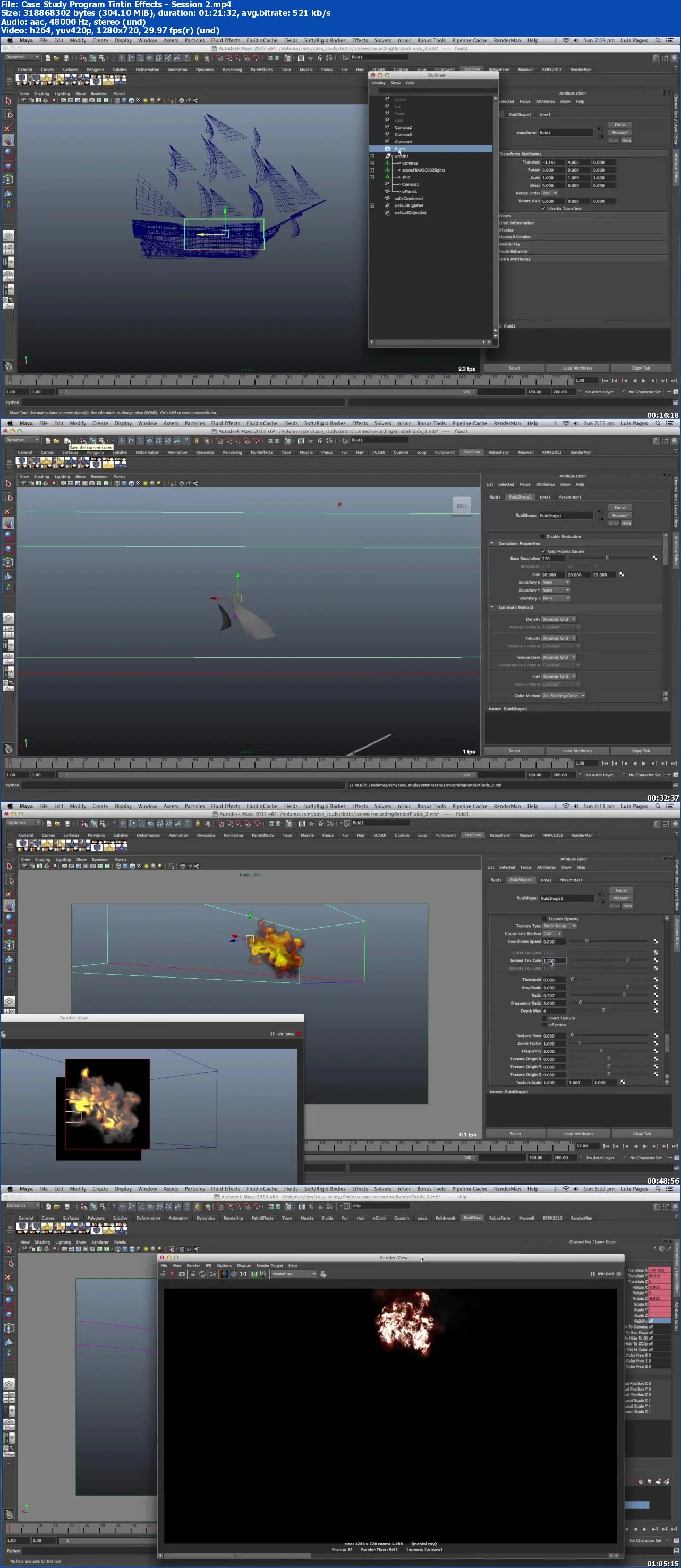Screen dimensions: 681x1568
Task: Expand the cameras group in Outliner
Action: coord(372,163)
